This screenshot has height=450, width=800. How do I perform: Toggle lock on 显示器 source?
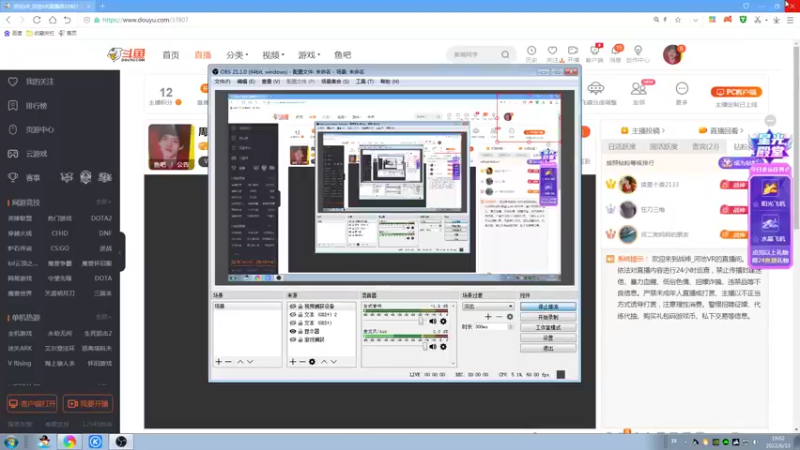point(300,331)
